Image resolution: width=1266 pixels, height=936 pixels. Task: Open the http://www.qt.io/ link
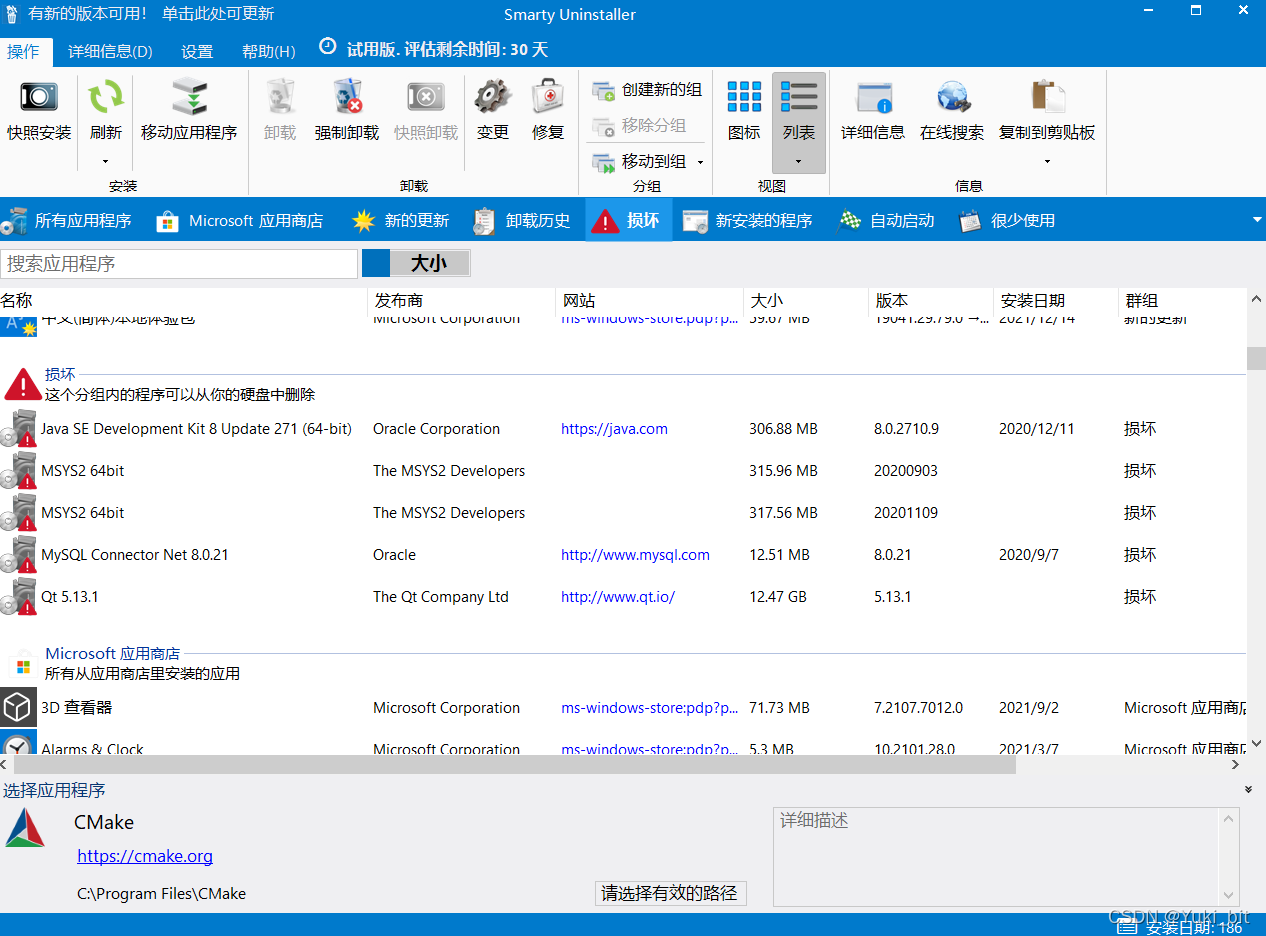tap(618, 596)
